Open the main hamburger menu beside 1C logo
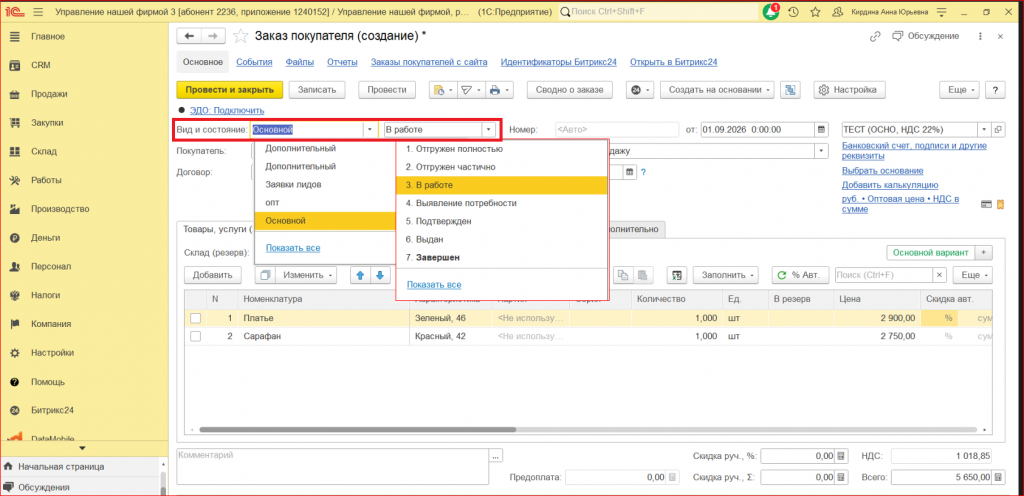Screen dimensions: 1024x496 pos(38,12)
